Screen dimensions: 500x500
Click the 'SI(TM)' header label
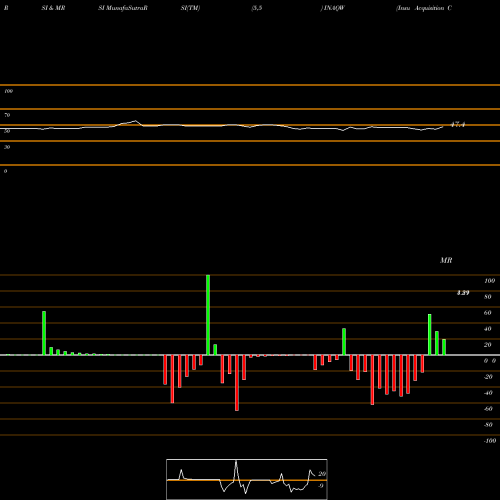pos(190,8)
